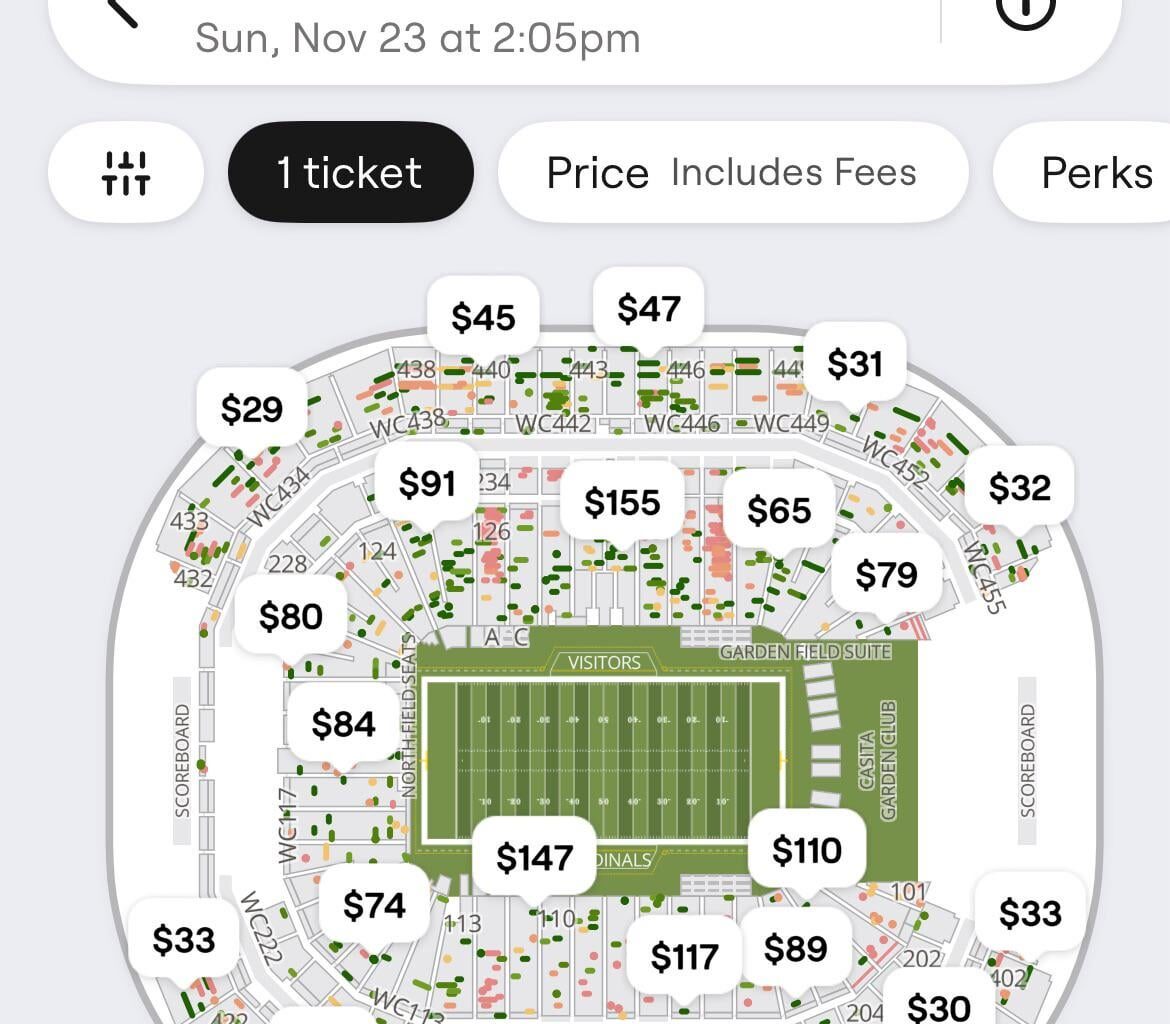Select the $79 price marker
This screenshot has height=1024, width=1170.
point(886,575)
